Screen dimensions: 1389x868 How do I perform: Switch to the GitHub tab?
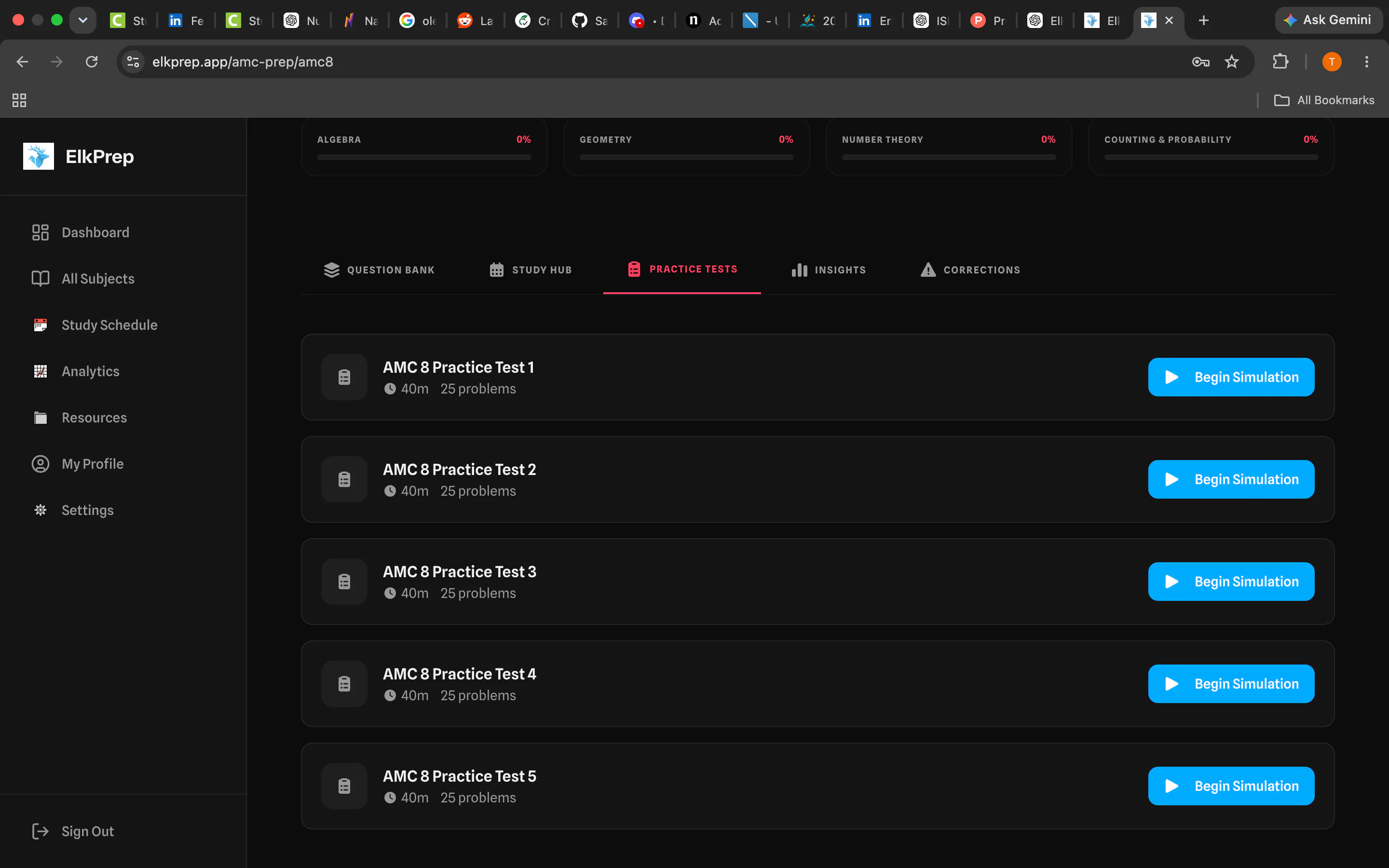coord(590,21)
